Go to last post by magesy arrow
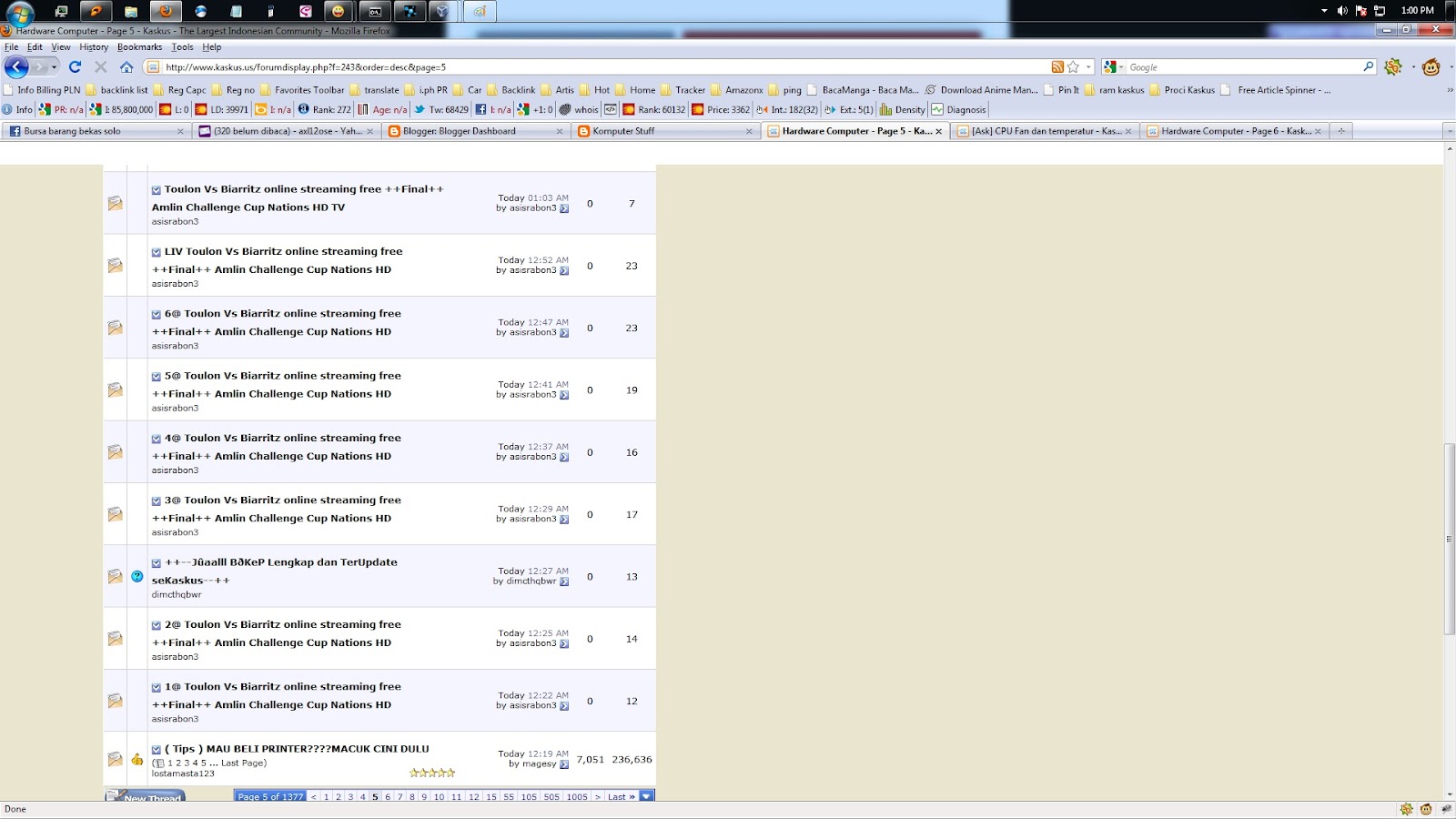This screenshot has height=819, width=1456. tap(564, 764)
